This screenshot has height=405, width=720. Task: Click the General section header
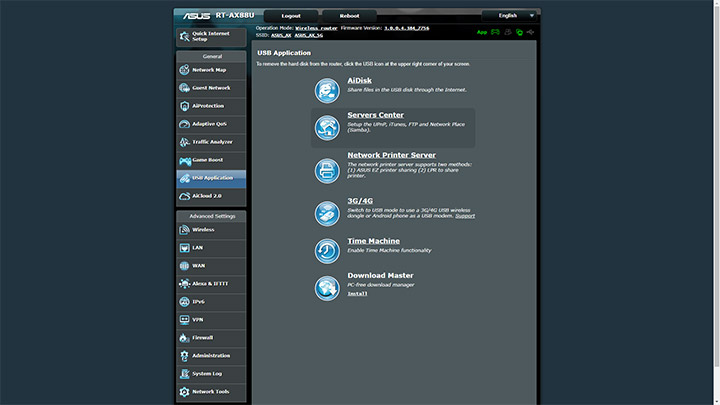click(x=212, y=56)
